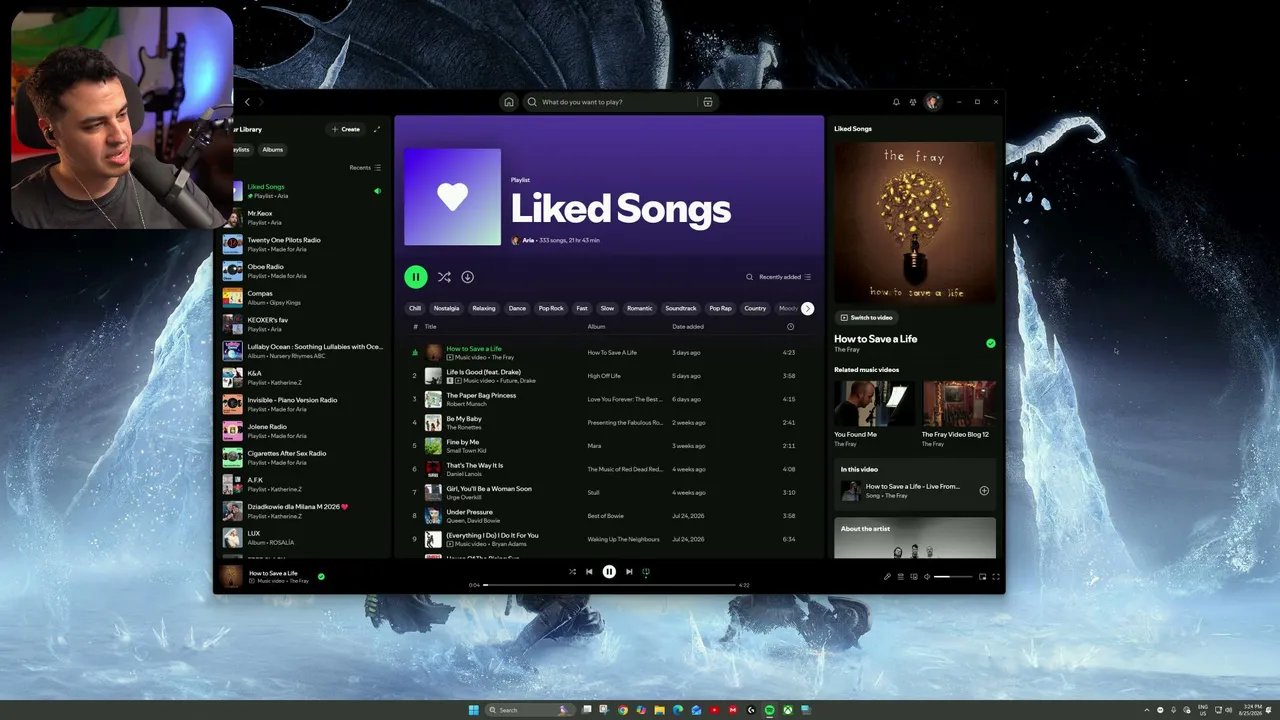Open The Fray Video Blog 12 thumbnail
1280x720 pixels.
pos(959,404)
